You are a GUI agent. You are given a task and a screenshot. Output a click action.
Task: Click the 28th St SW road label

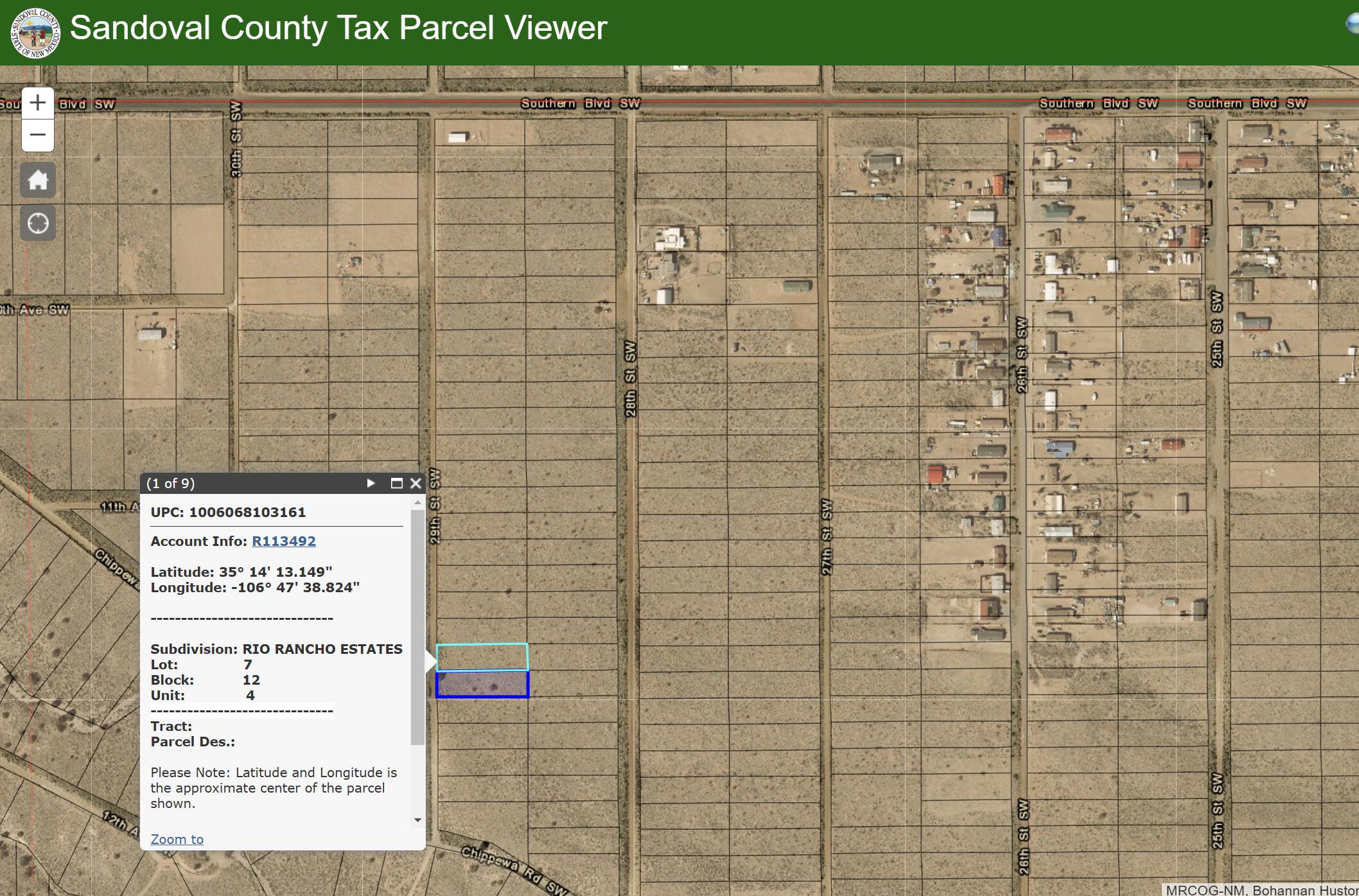tap(631, 379)
